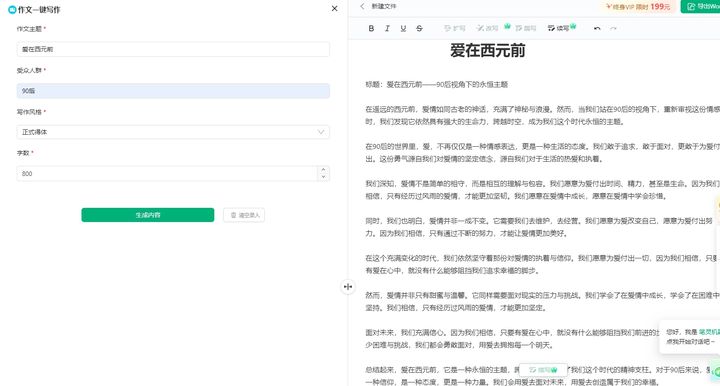The height and width of the screenshot is (386, 720).
Task: Click the 写作风格 dropdown chevron arrow
Action: pos(321,132)
